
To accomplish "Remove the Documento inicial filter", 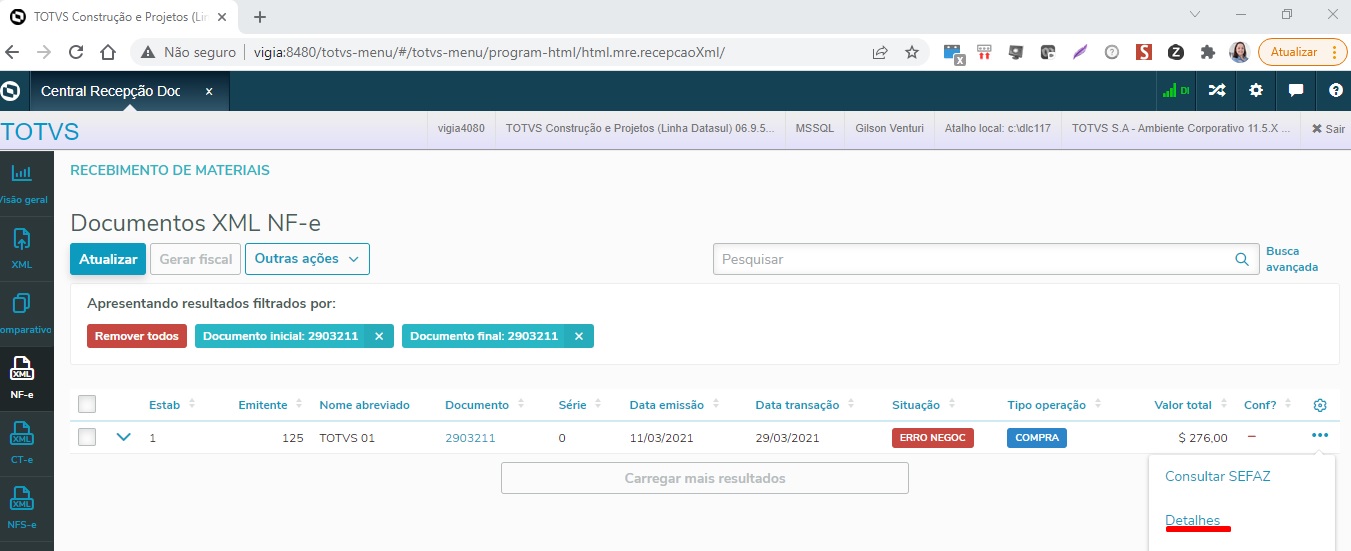I will click(x=379, y=336).
